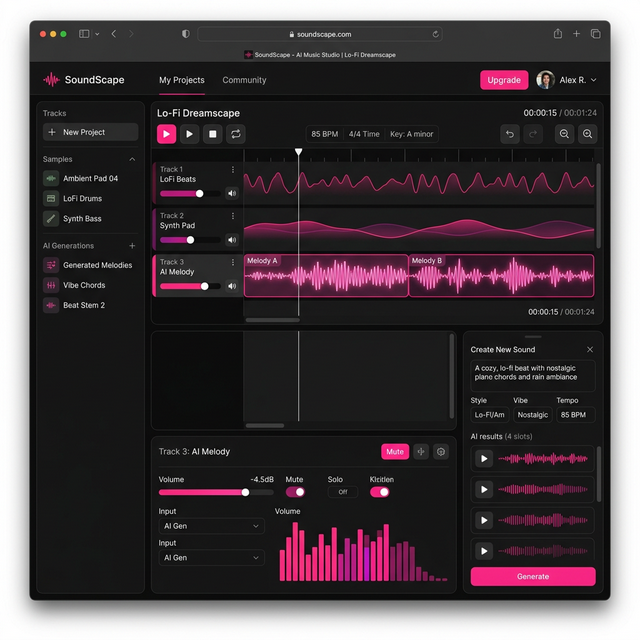
Task: Select the Melody A clip
Action: pos(326,276)
